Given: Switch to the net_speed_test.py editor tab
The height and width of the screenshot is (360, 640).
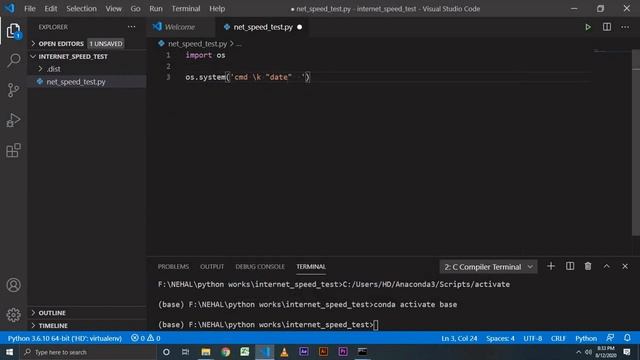Looking at the screenshot, I should click(261, 27).
